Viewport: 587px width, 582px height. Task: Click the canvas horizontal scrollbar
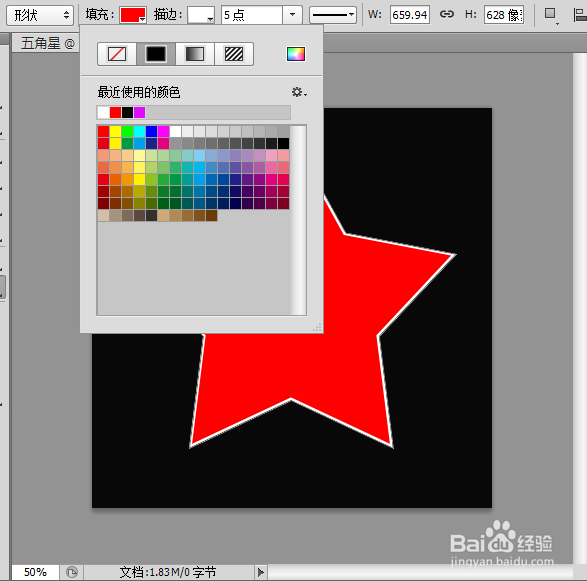420,572
